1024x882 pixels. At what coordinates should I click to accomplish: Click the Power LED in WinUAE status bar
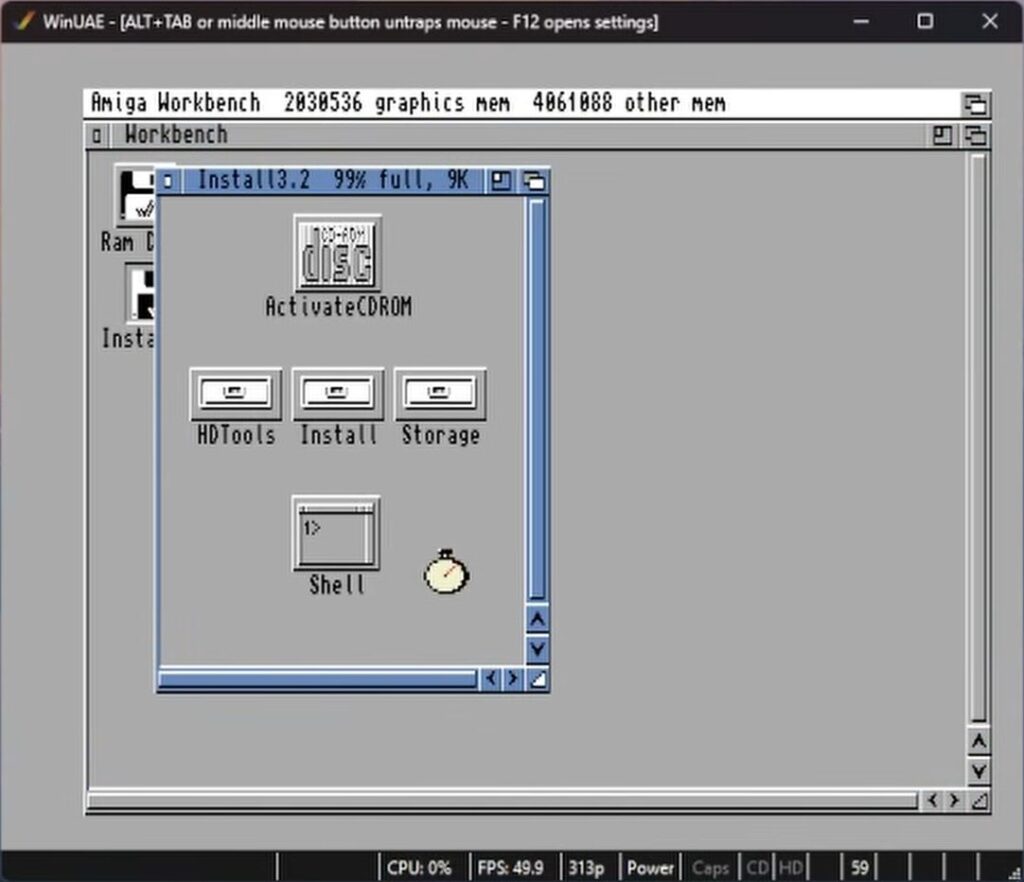(650, 868)
